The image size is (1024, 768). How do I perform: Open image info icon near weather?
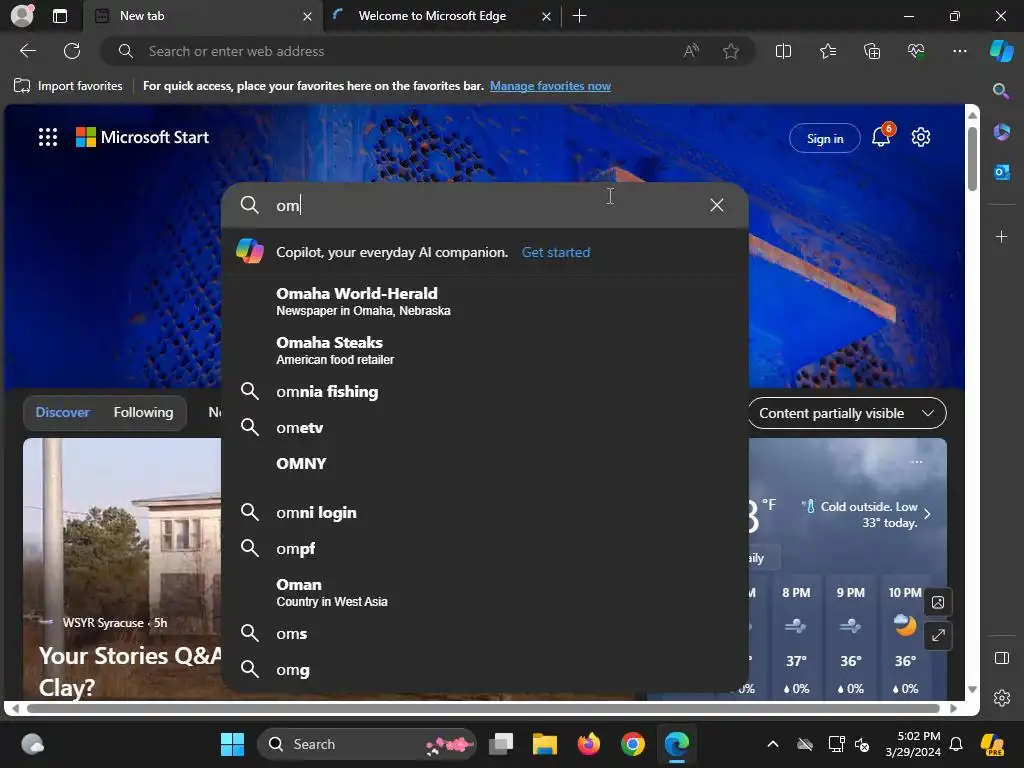[x=938, y=602]
